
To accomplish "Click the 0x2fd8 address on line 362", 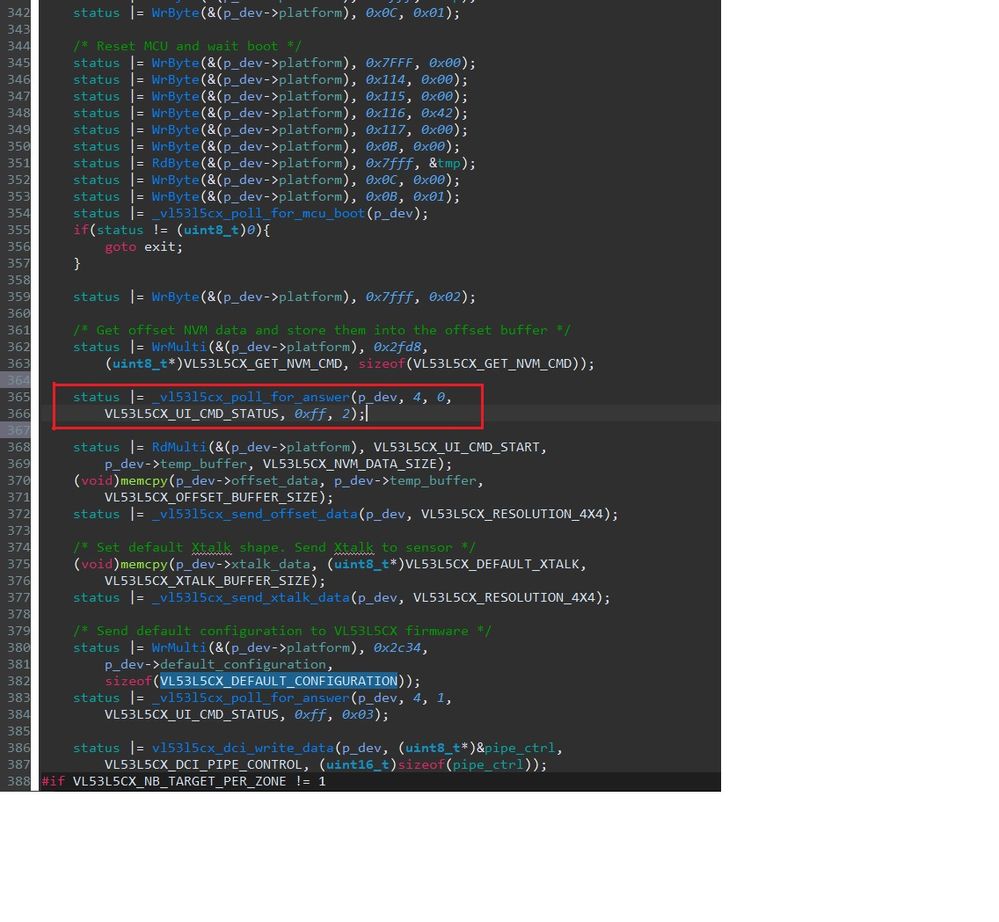I will click(x=397, y=347).
